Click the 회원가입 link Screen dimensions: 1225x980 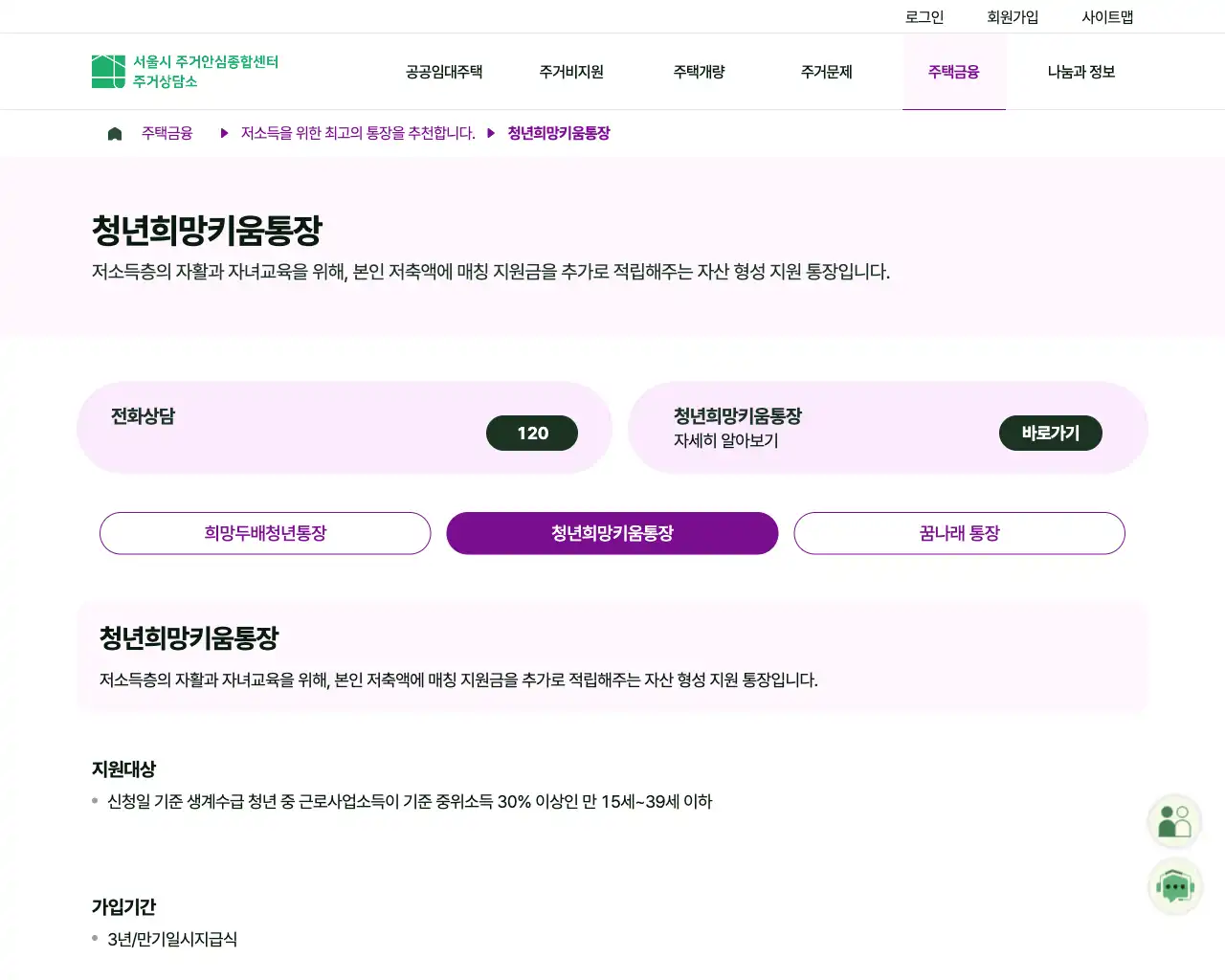(1011, 15)
